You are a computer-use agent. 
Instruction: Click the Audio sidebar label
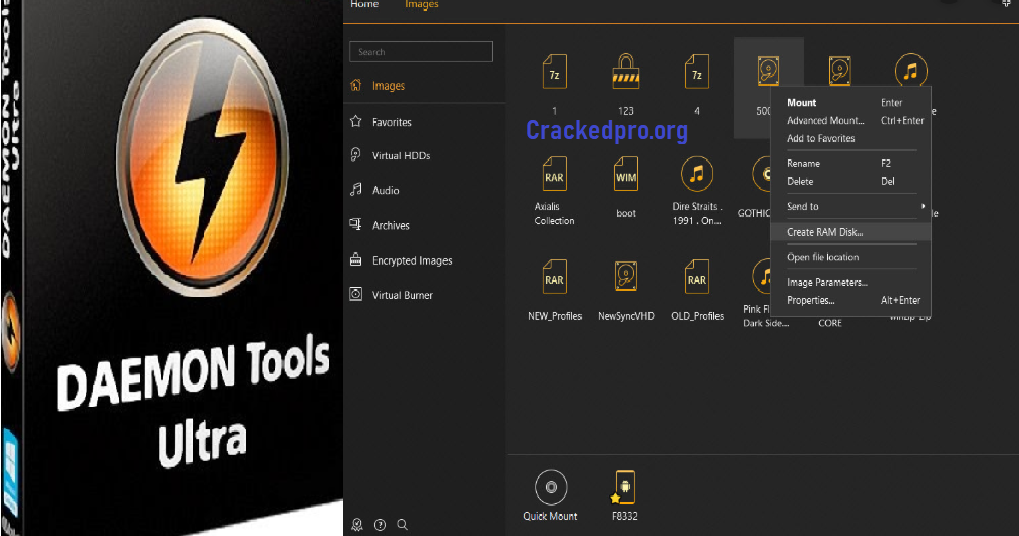[x=385, y=190]
